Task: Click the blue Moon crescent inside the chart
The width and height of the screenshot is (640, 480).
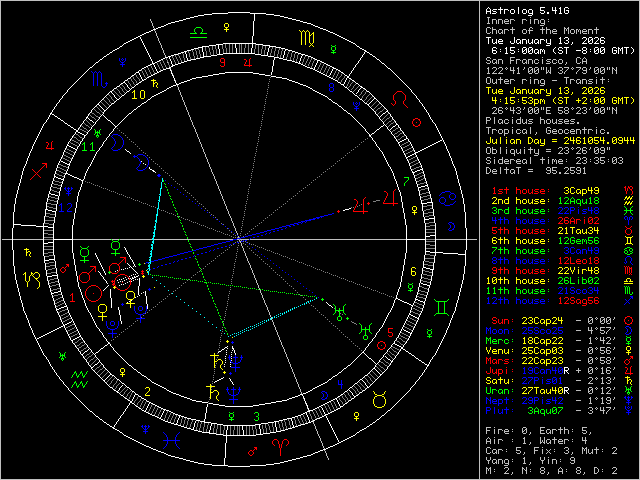Action: tap(118, 143)
